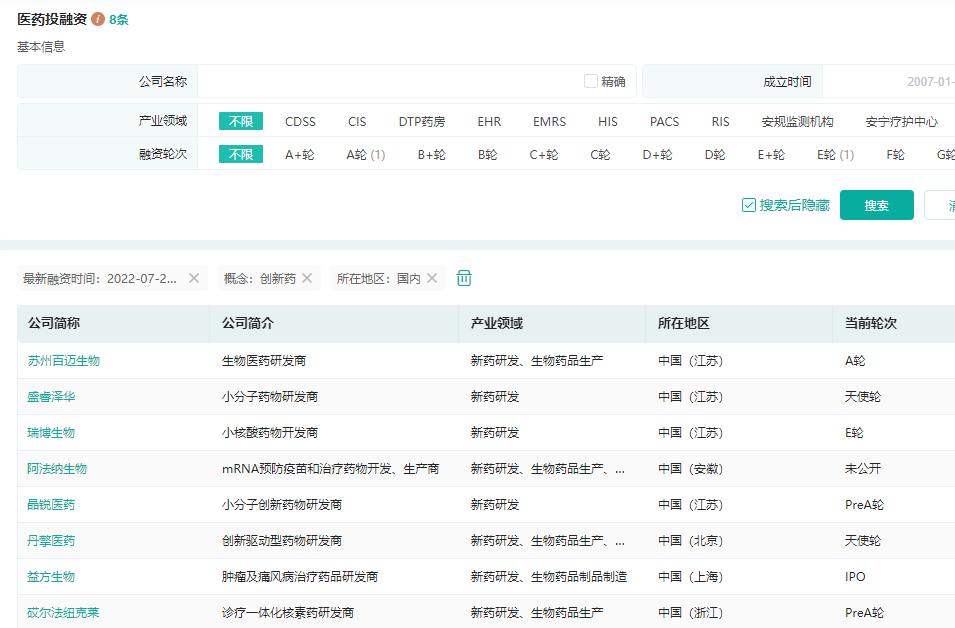
Task: Choose the PACS industry field option
Action: 664,122
